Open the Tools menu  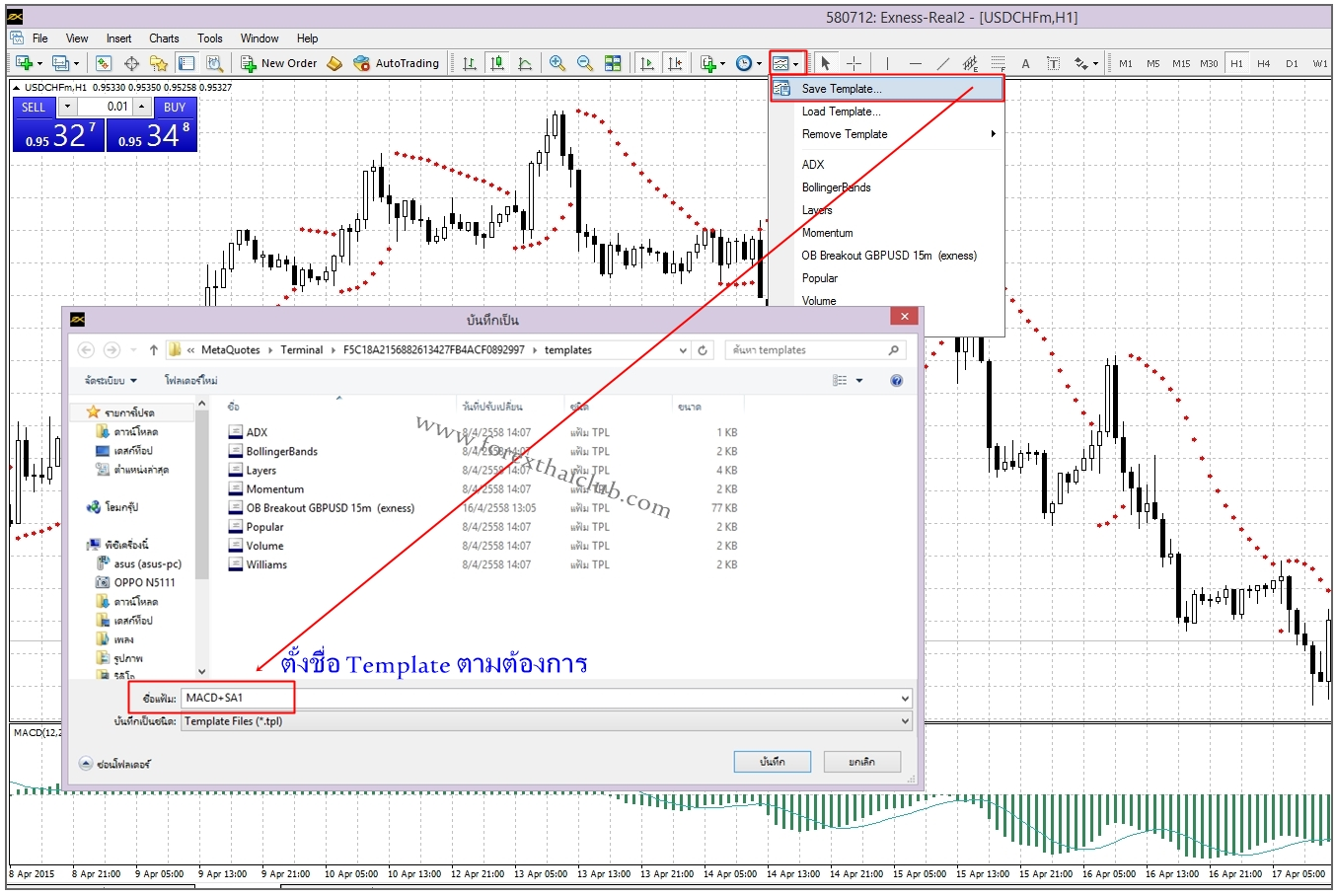coord(210,38)
